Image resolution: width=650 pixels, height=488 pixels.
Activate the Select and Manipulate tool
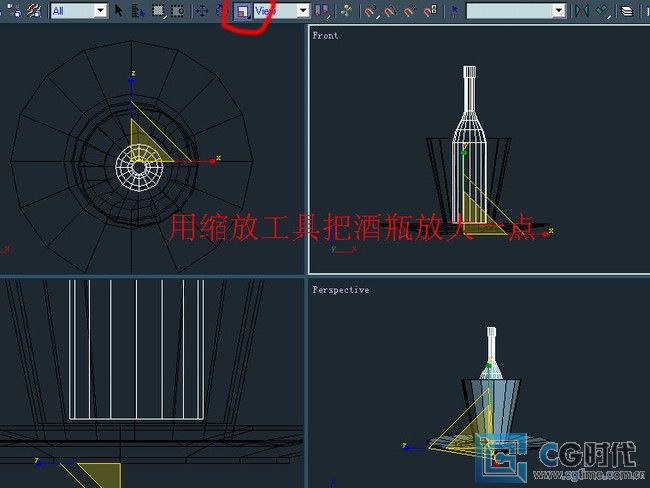click(x=346, y=11)
